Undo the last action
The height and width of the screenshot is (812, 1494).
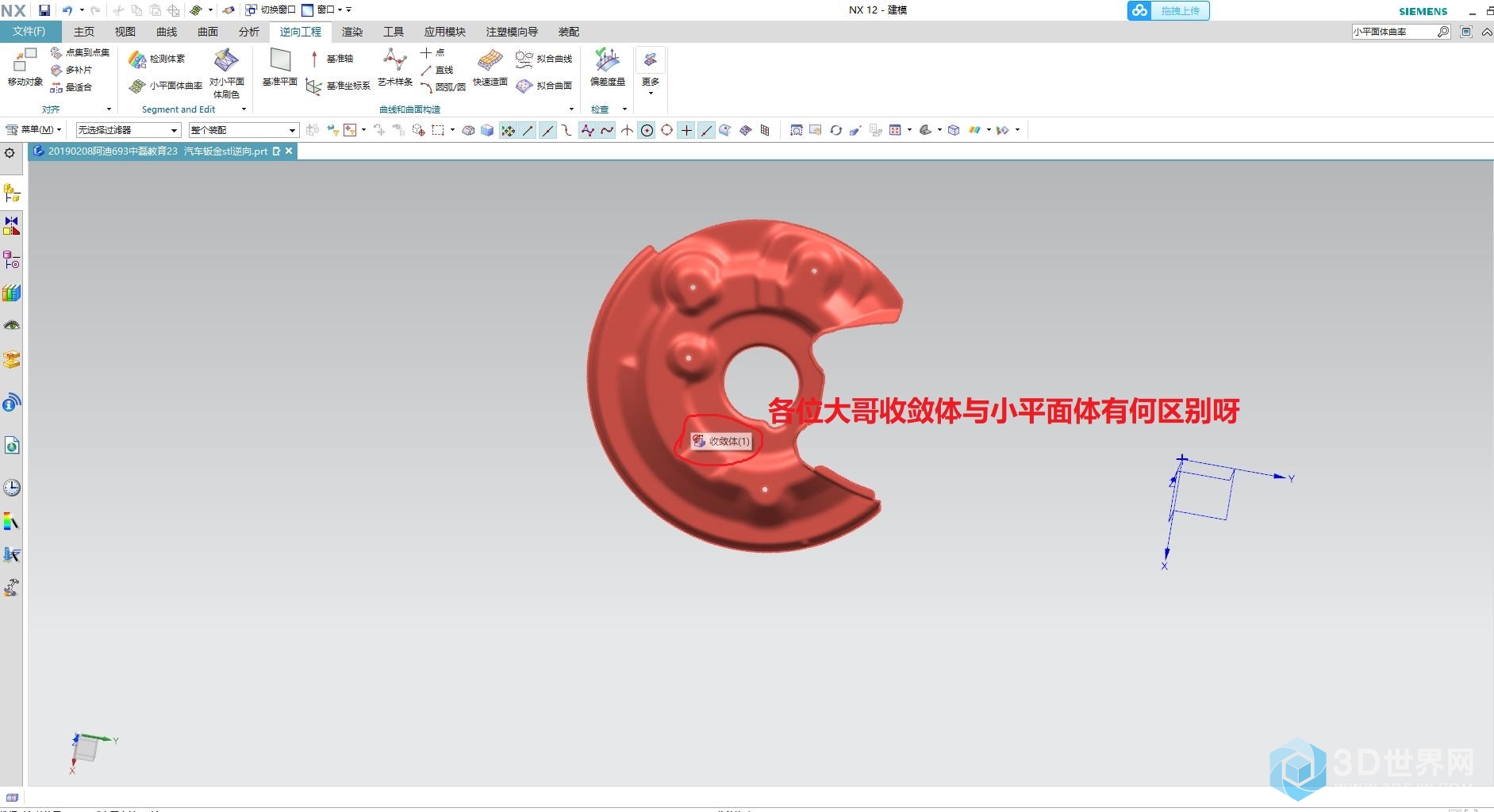click(67, 10)
